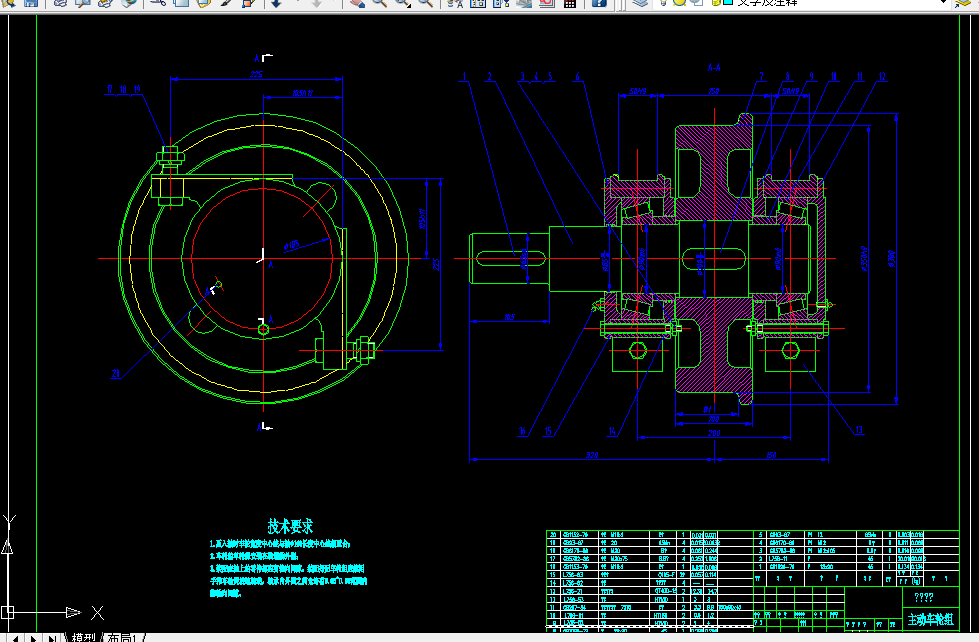Screen dimensions: 979x642
Task: Open the Properties palette icon
Action: [x=455, y=3]
